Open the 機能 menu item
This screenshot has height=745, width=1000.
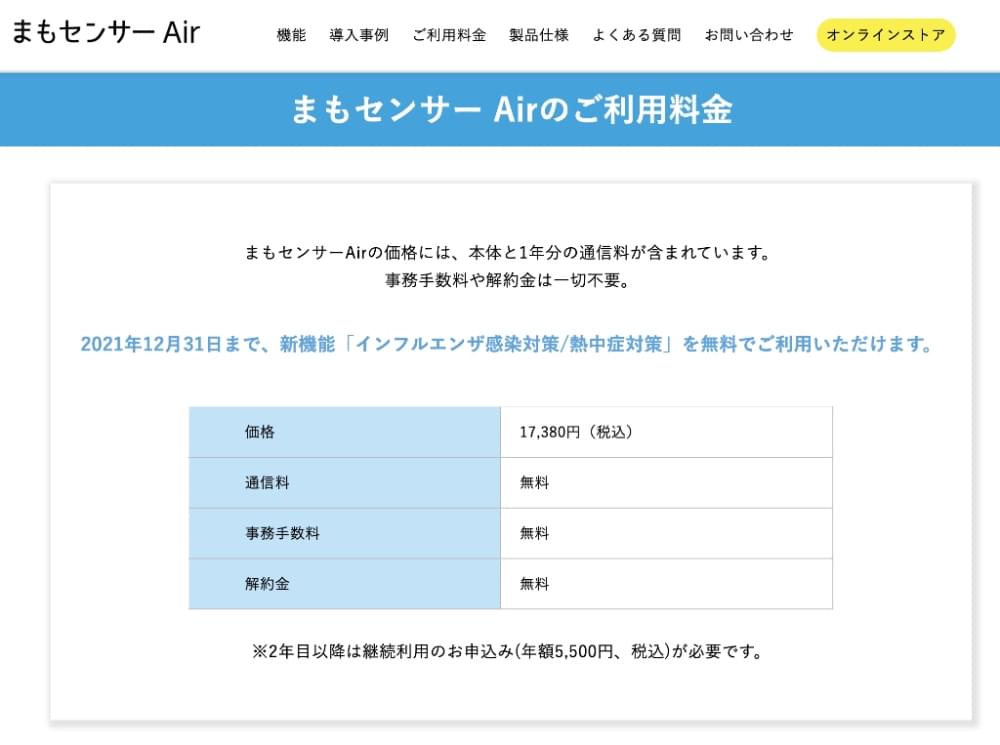click(x=291, y=35)
